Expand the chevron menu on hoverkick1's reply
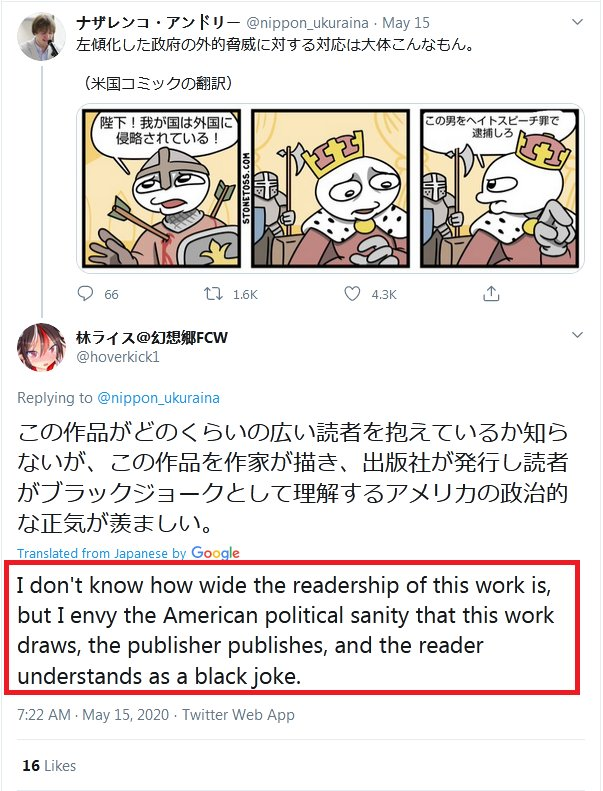This screenshot has height=791, width=603. tap(577, 335)
